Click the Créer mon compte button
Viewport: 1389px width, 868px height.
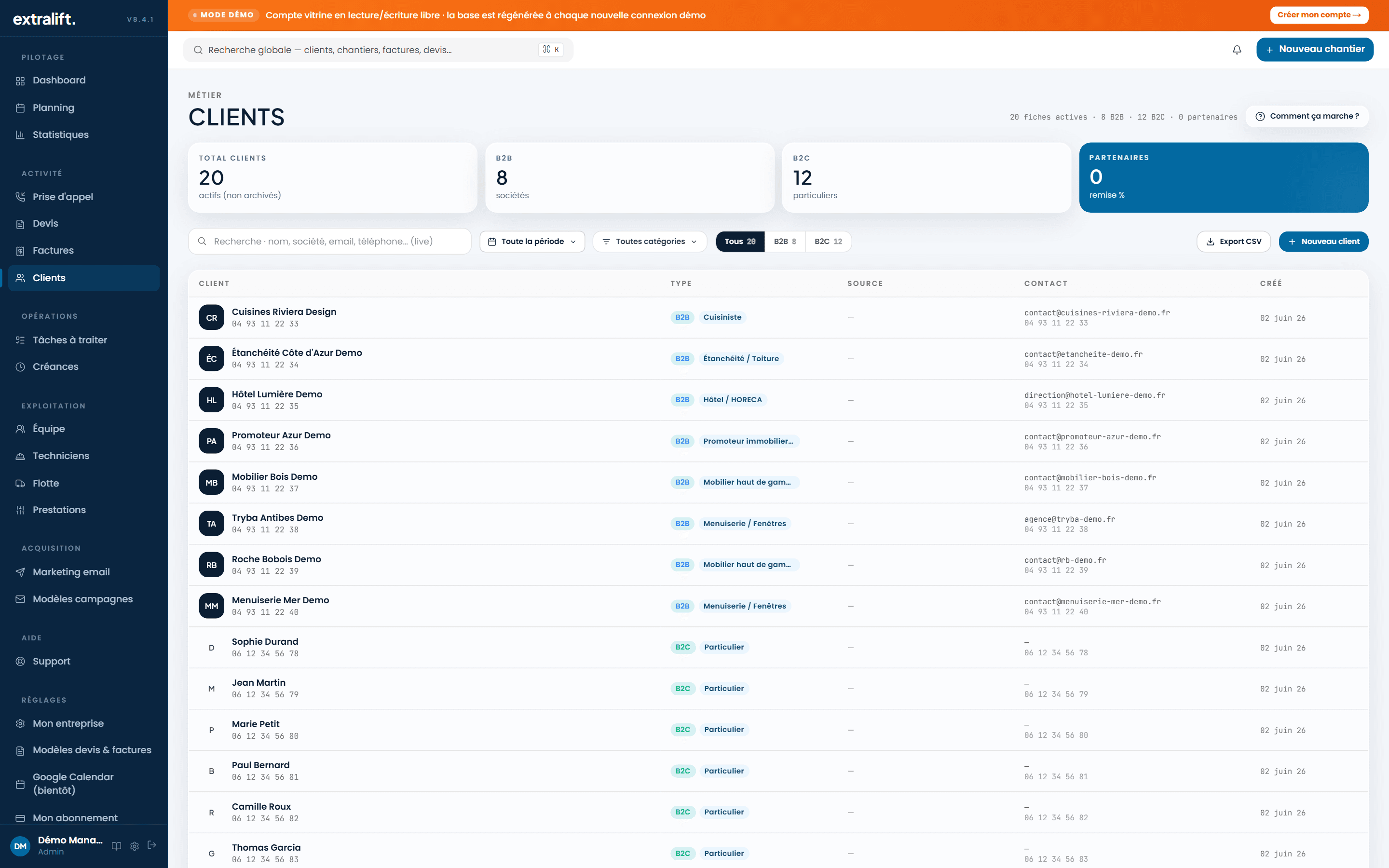click(x=1319, y=15)
